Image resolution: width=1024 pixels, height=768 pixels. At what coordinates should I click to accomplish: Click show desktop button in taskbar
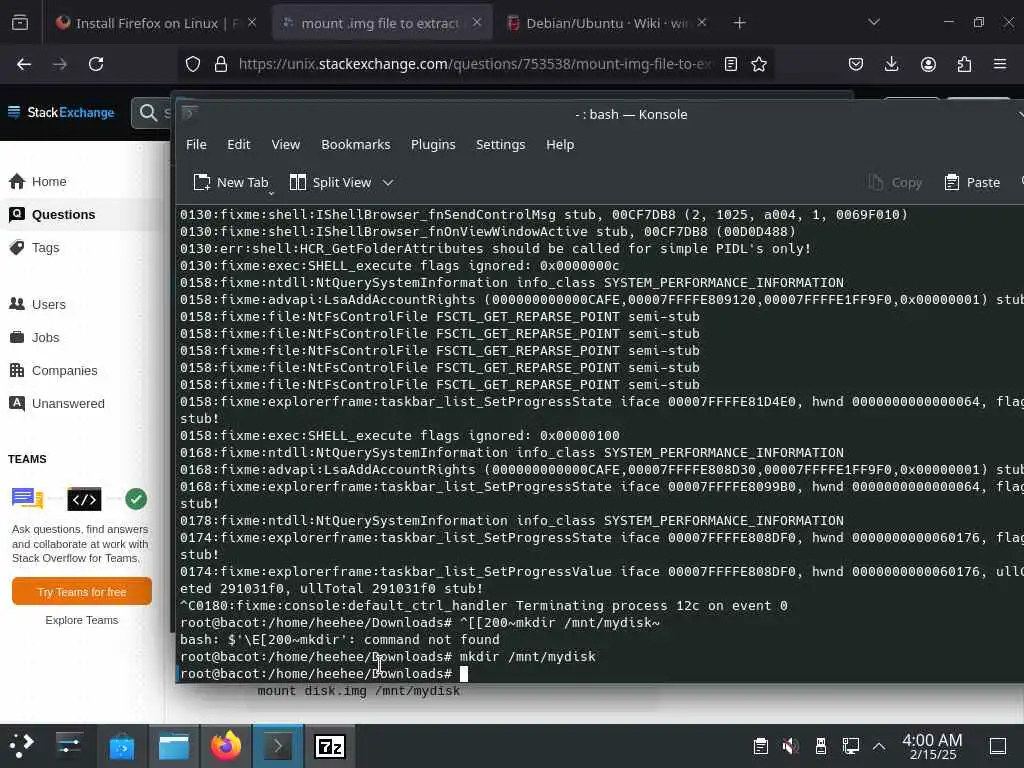click(998, 746)
